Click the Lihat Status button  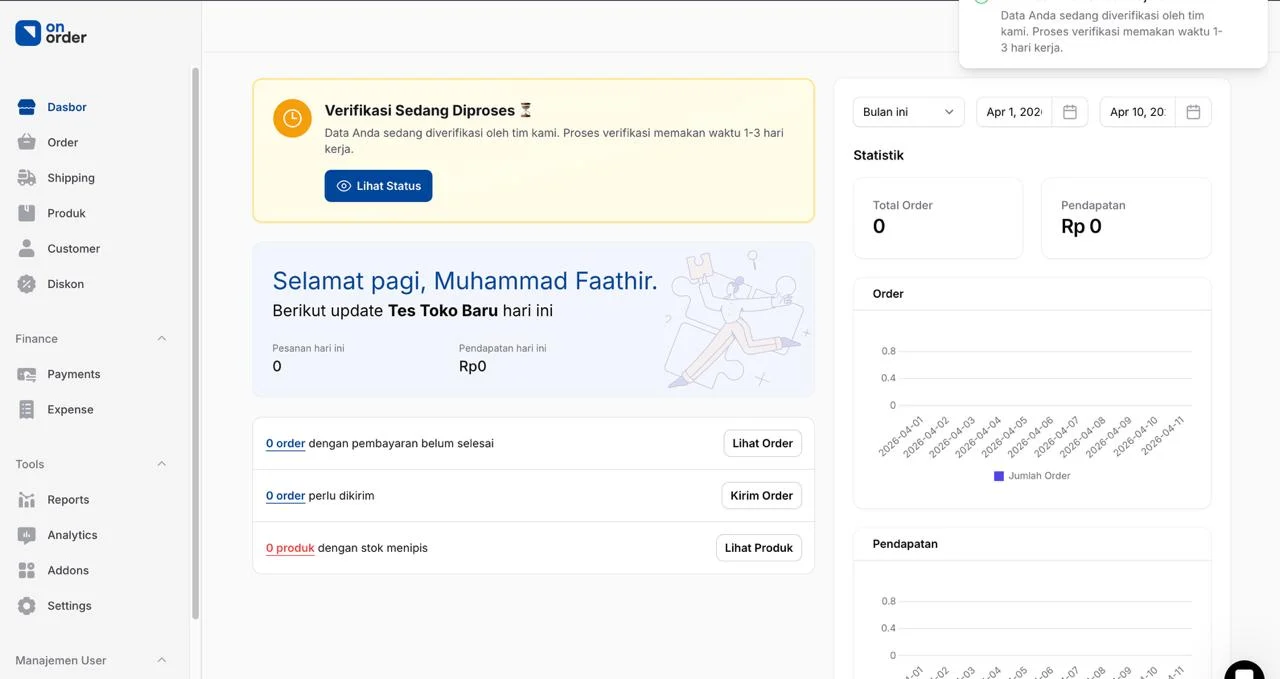pos(378,186)
